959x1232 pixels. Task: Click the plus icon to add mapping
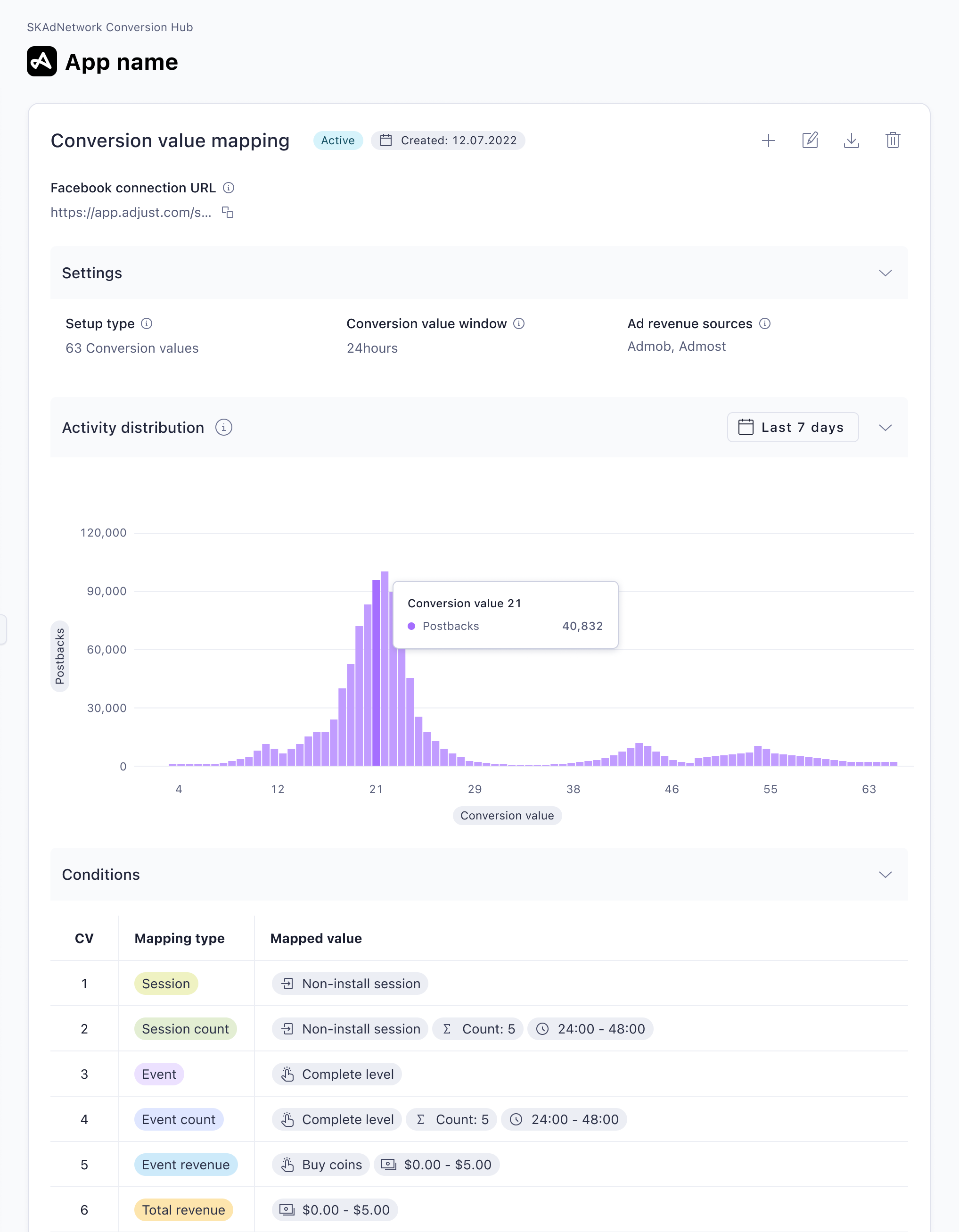tap(769, 141)
